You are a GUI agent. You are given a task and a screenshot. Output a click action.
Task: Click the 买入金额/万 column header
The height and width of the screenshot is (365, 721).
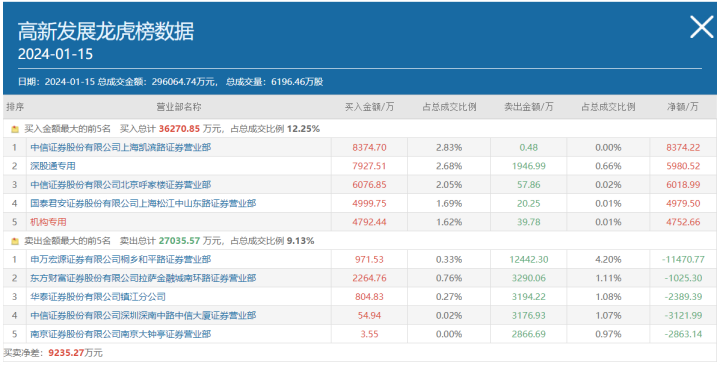tap(369, 107)
